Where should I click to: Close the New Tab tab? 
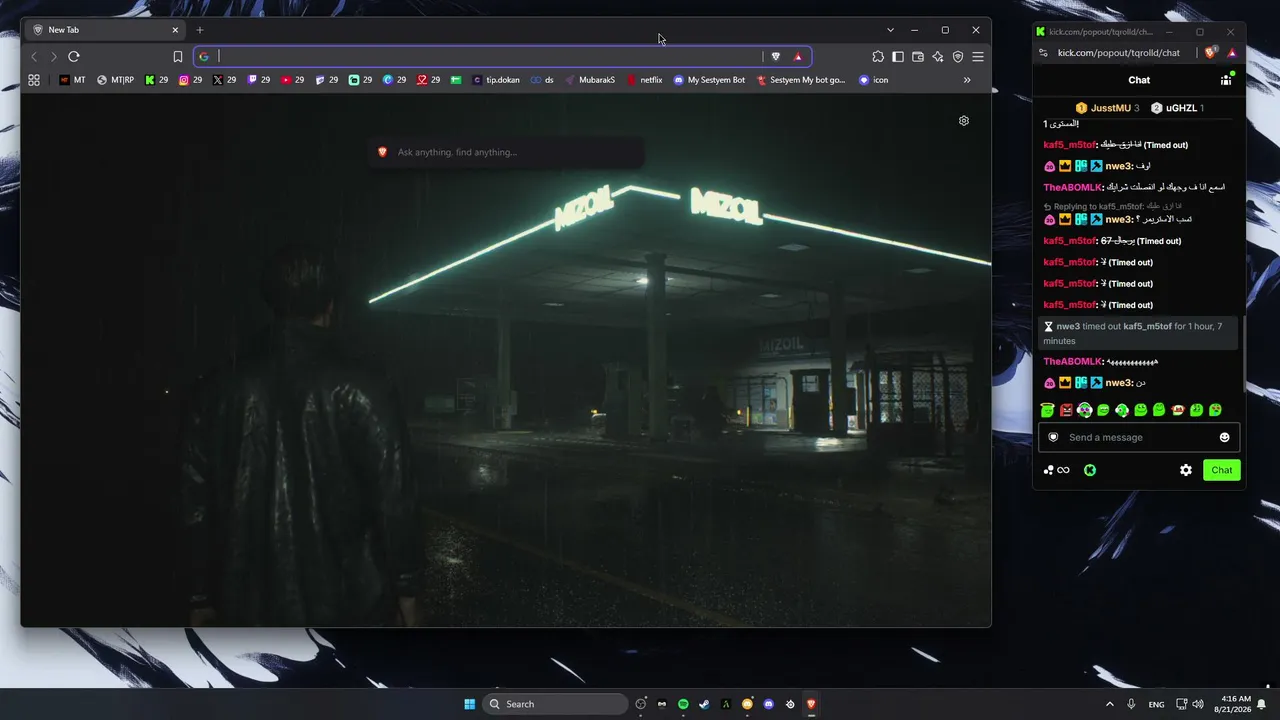click(175, 30)
